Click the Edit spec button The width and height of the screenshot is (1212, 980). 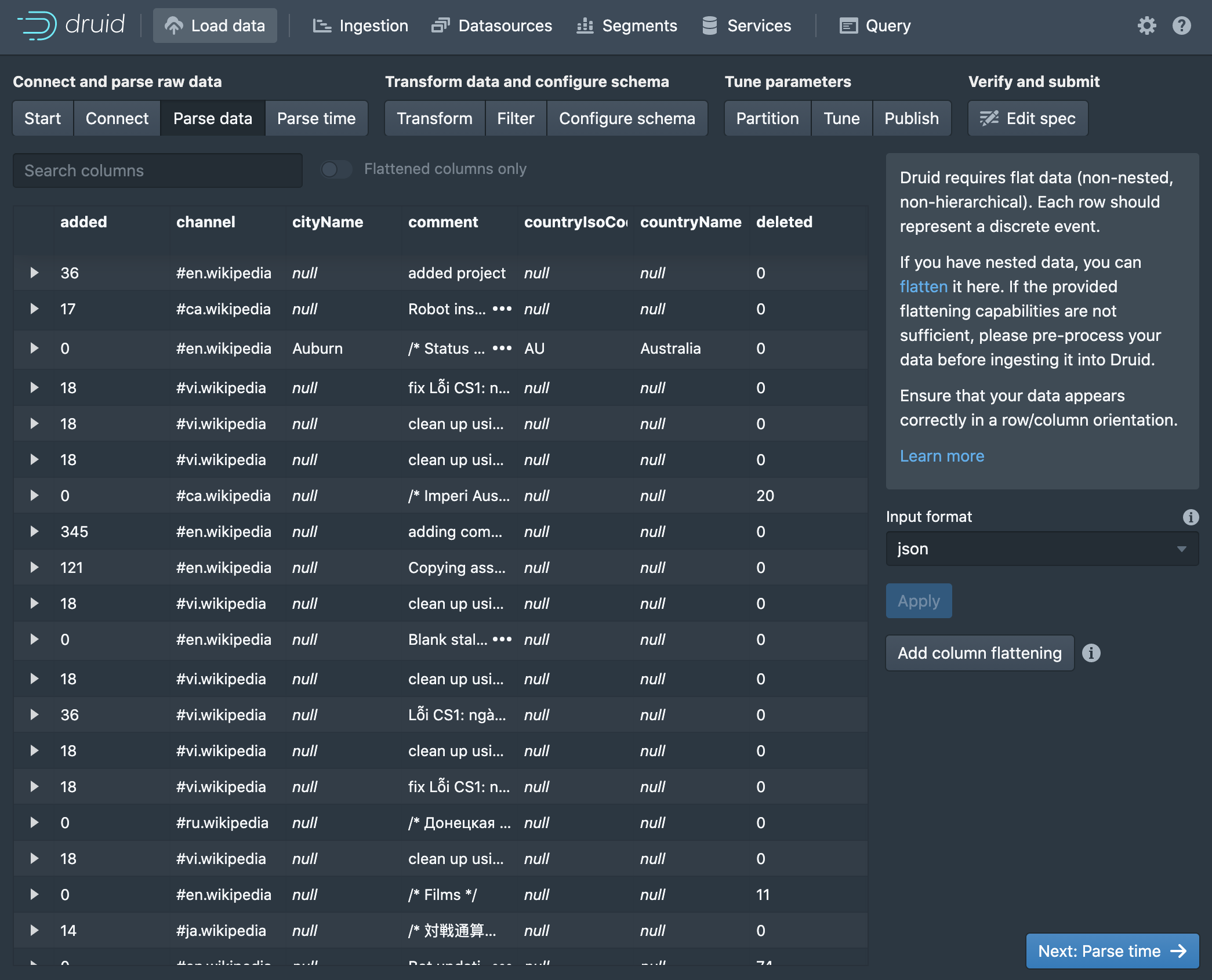(1028, 118)
